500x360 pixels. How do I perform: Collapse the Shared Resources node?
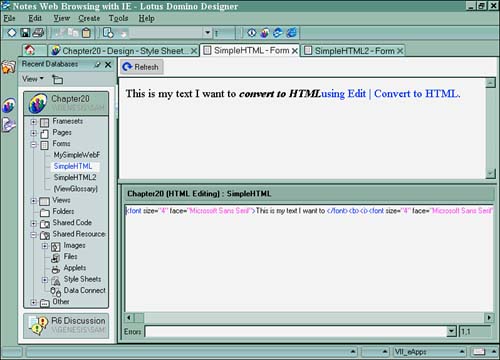coord(34,235)
